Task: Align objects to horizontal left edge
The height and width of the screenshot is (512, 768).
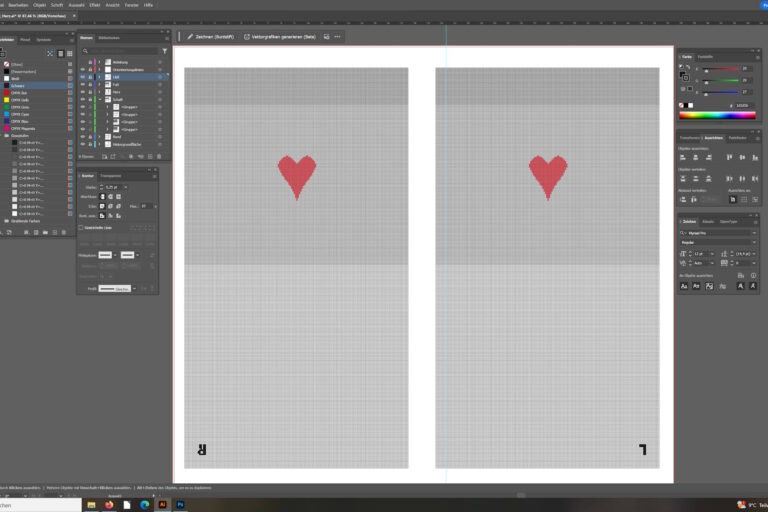Action: pos(683,157)
